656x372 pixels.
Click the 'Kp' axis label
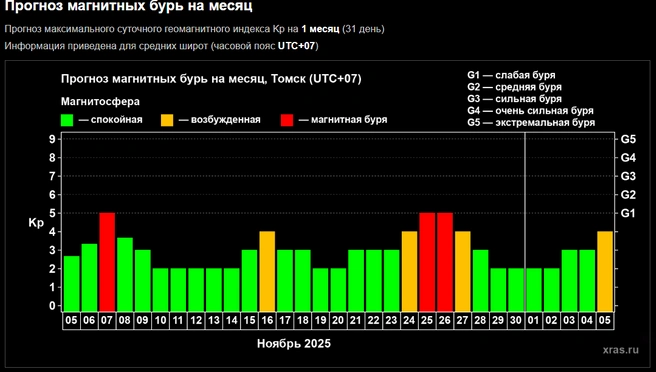tap(36, 223)
